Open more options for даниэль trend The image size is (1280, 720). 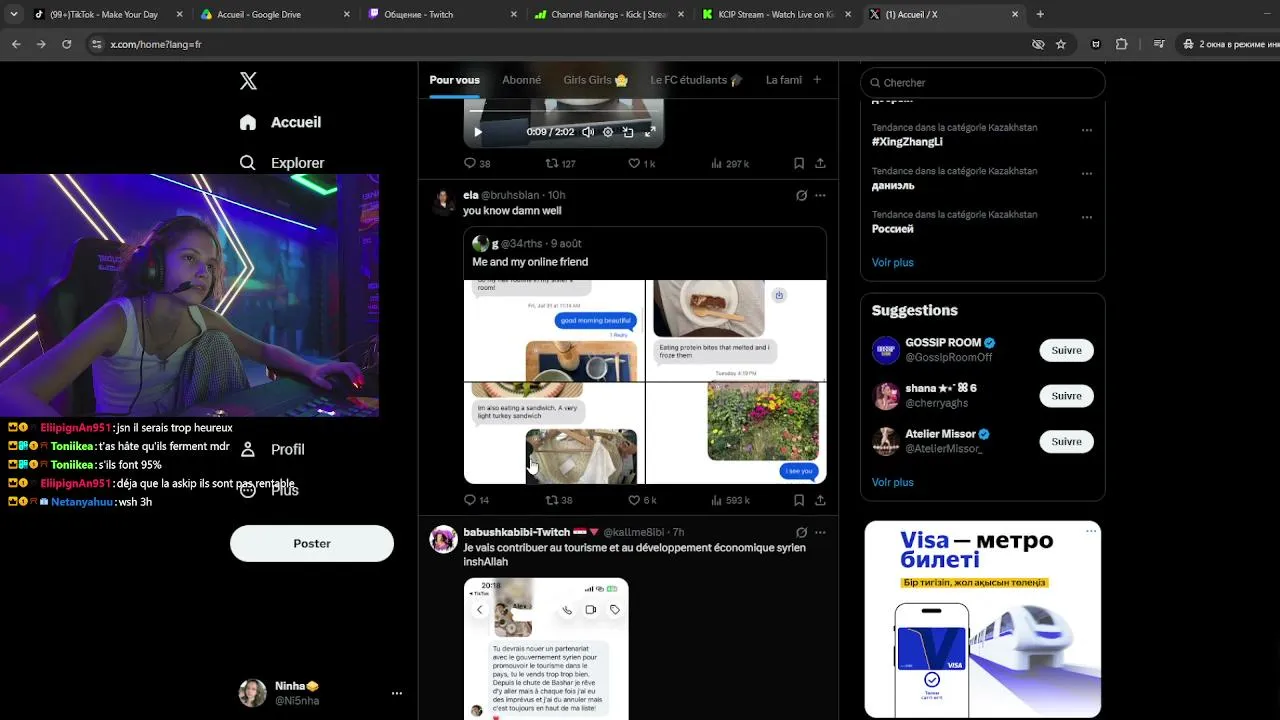pos(1086,174)
